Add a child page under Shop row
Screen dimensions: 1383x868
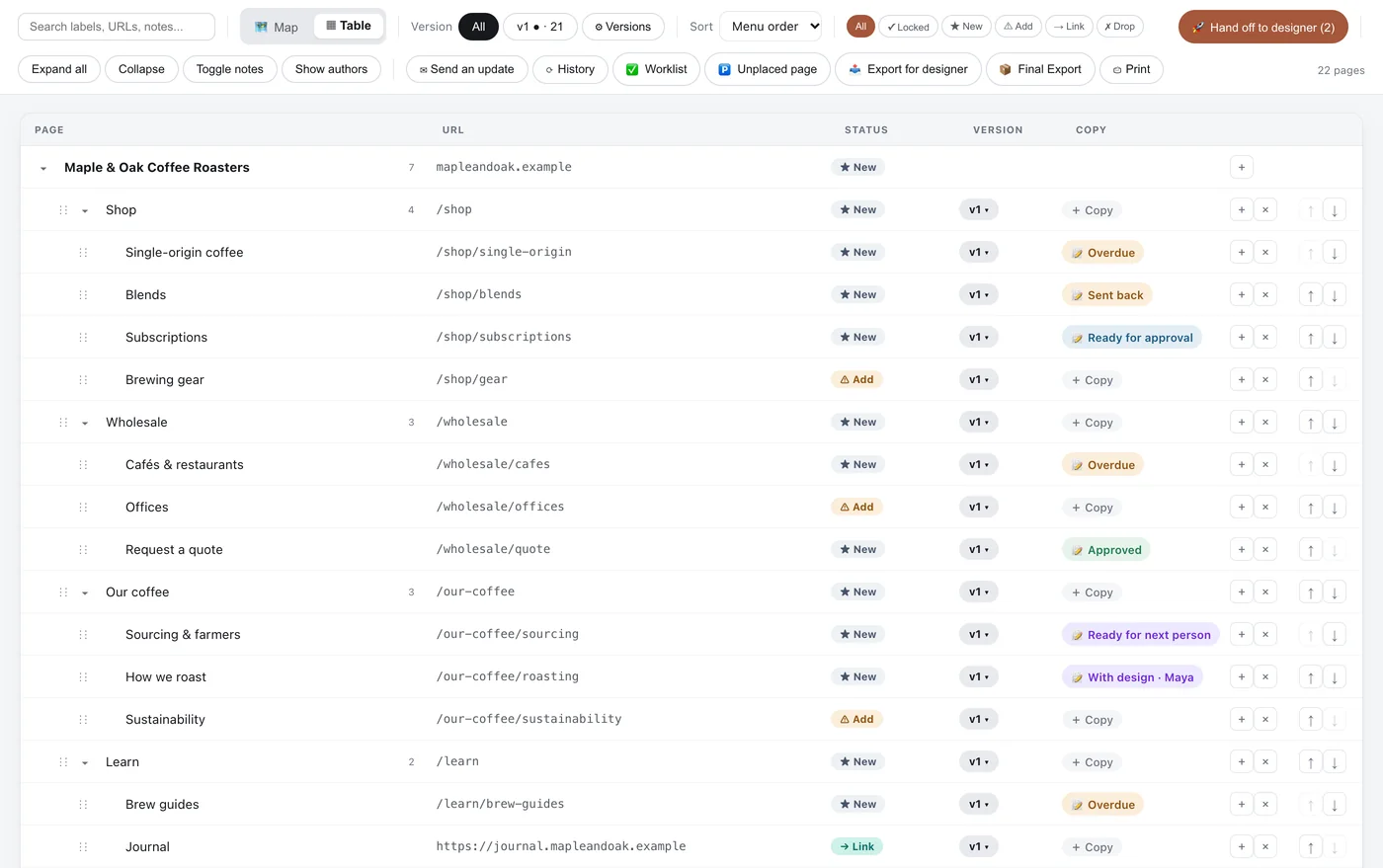click(x=1242, y=209)
